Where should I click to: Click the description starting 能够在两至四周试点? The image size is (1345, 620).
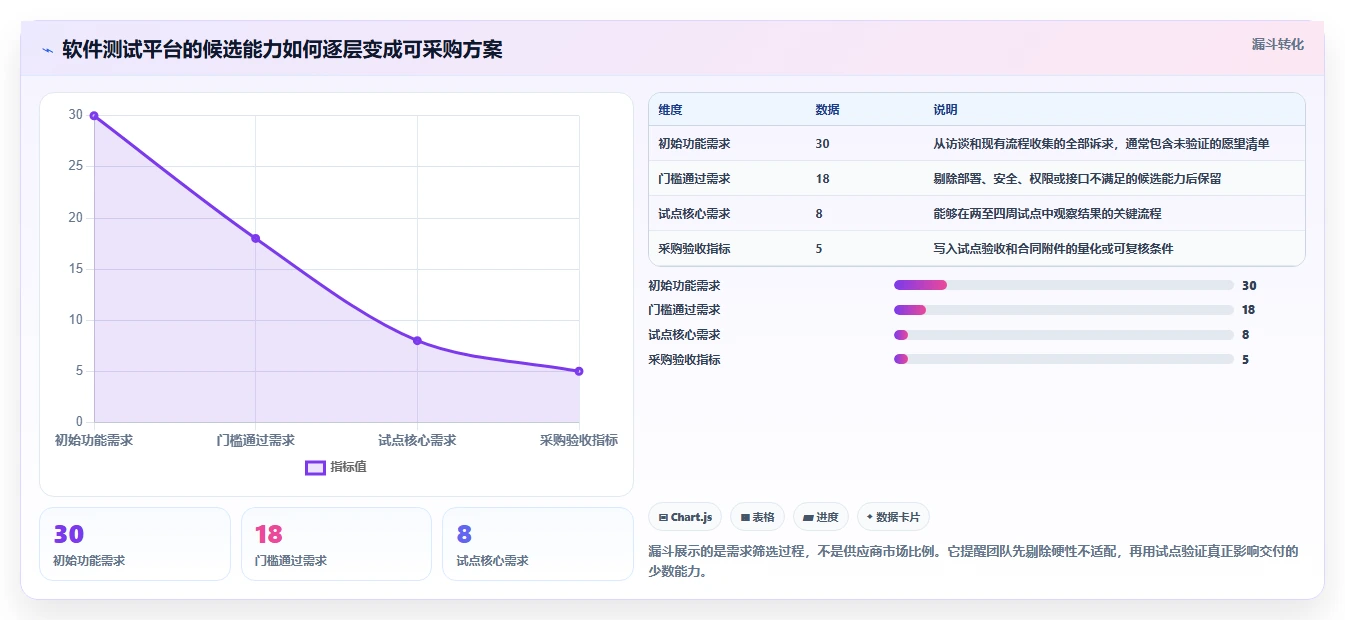point(1047,214)
